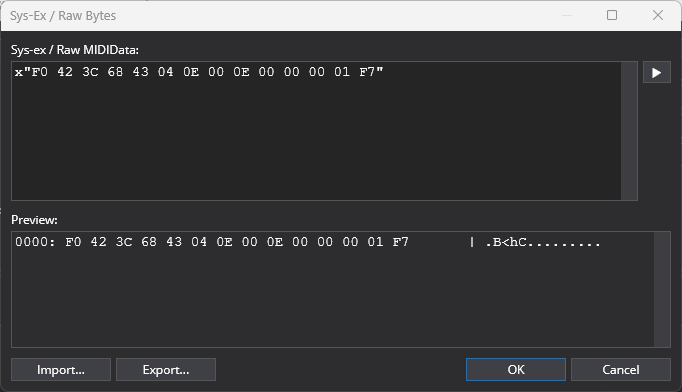The image size is (682, 392).
Task: Click the Export... button
Action: tap(166, 369)
